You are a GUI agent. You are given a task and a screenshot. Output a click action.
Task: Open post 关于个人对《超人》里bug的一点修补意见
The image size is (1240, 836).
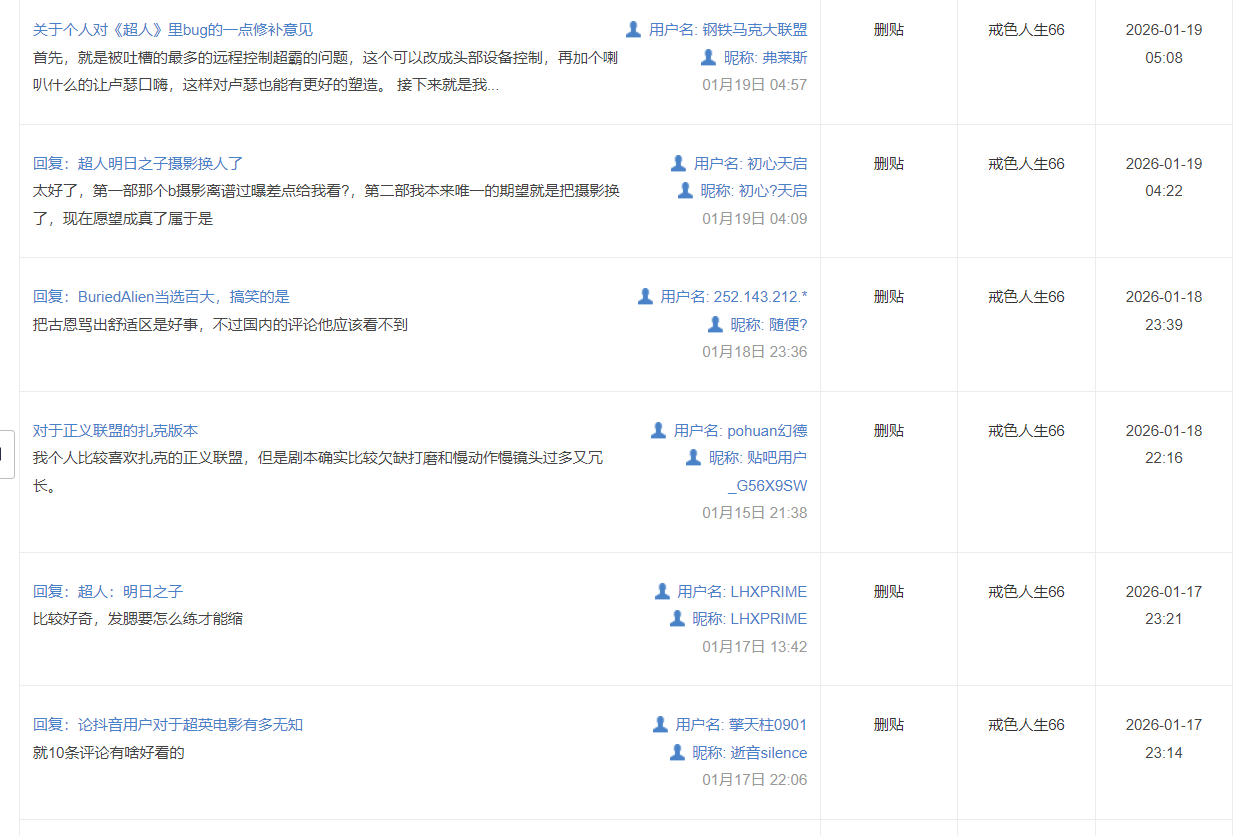[x=173, y=30]
